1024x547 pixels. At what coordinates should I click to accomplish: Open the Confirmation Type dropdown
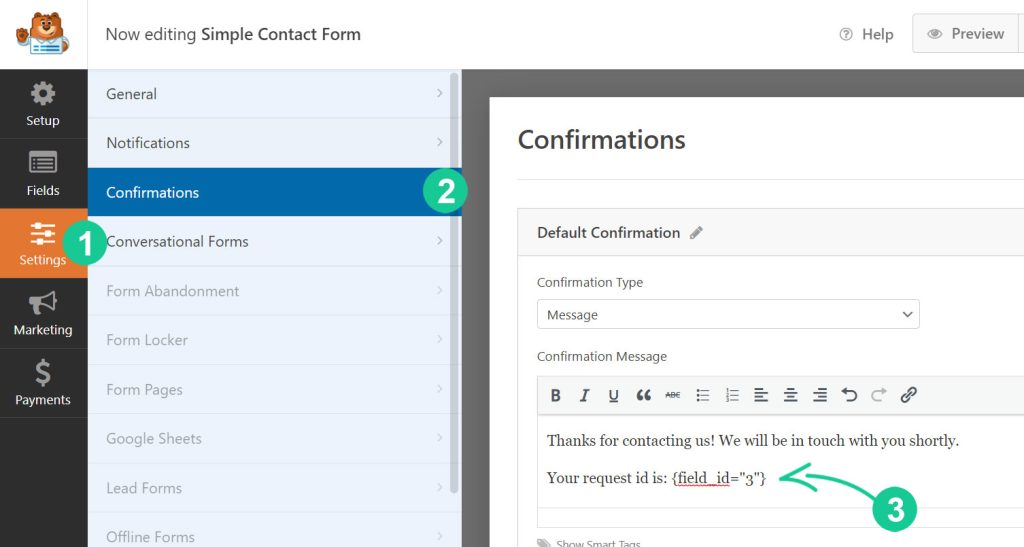pyautogui.click(x=728, y=314)
